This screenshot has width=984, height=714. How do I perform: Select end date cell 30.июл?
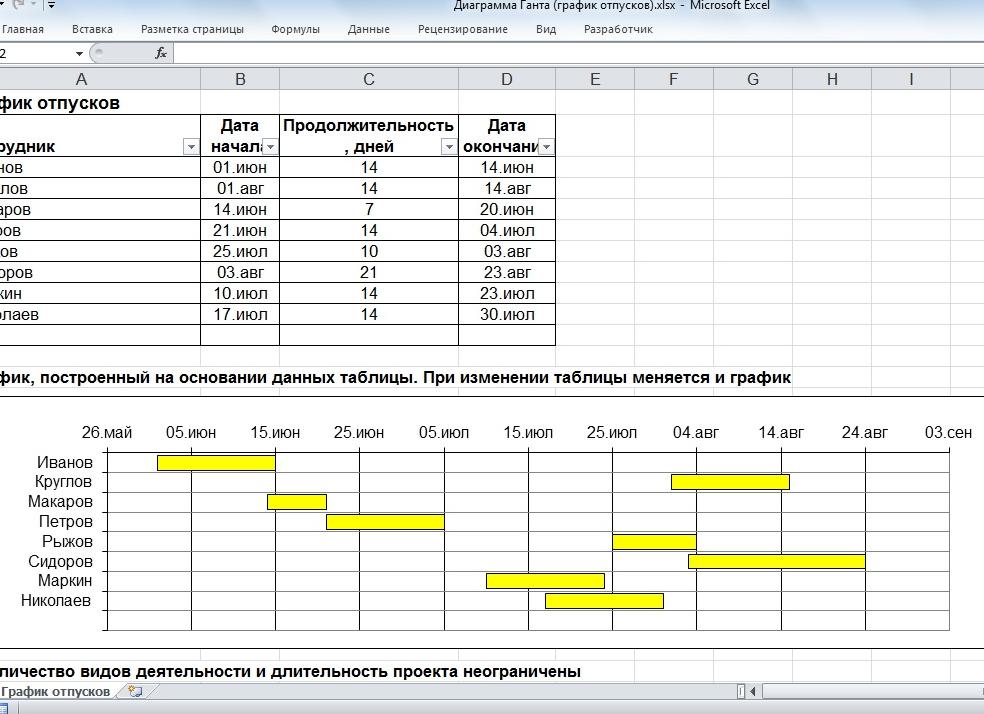(507, 314)
